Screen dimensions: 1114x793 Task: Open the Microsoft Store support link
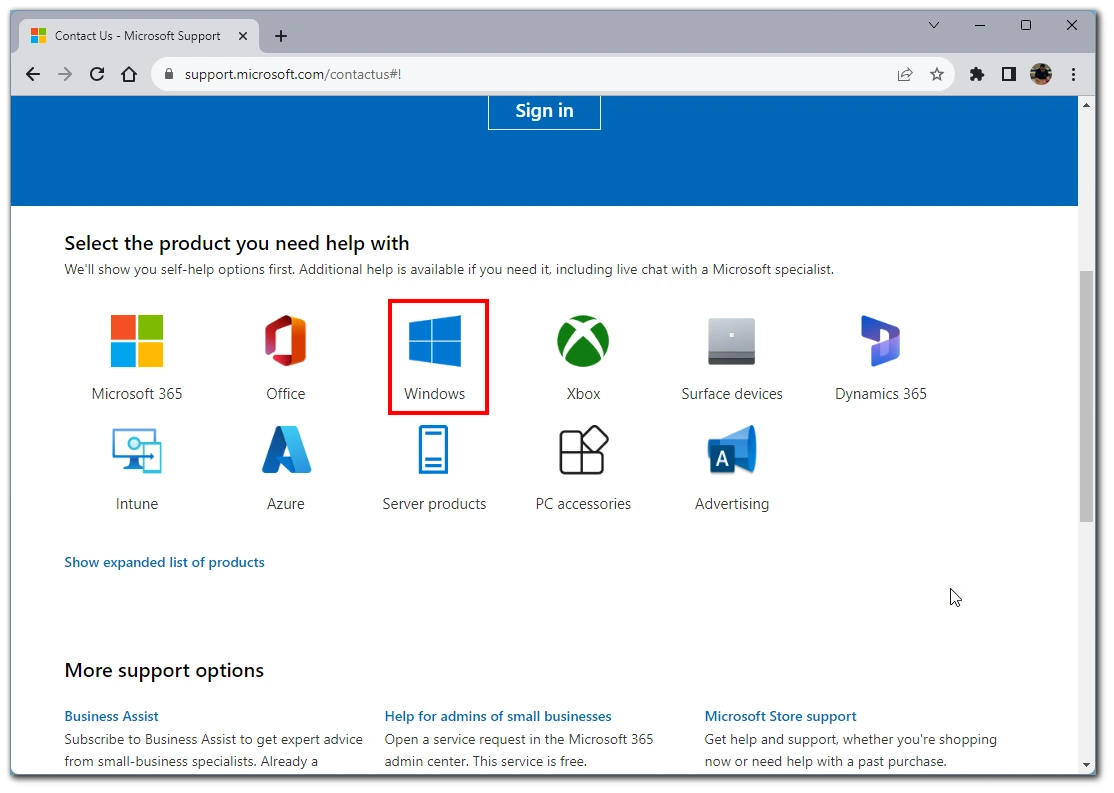pos(780,716)
